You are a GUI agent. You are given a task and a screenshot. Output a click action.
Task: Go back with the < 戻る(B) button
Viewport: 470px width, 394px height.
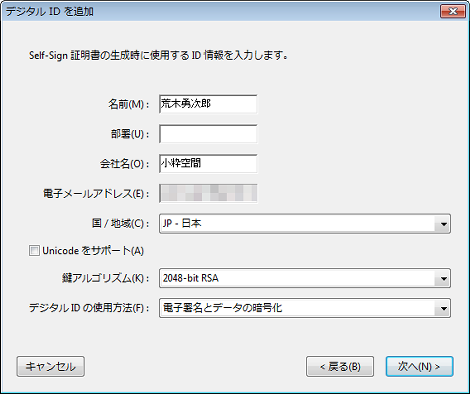coord(340,366)
